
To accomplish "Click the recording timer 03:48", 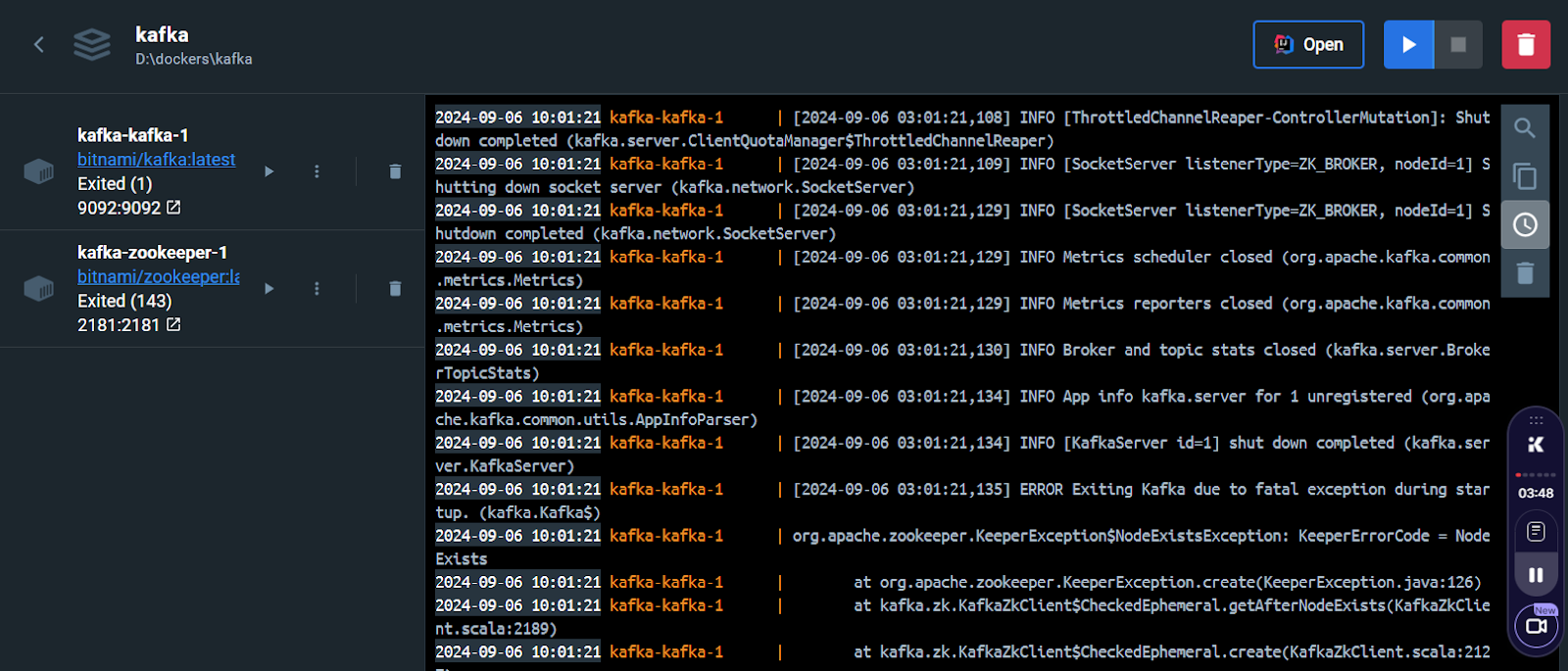I will [1536, 493].
